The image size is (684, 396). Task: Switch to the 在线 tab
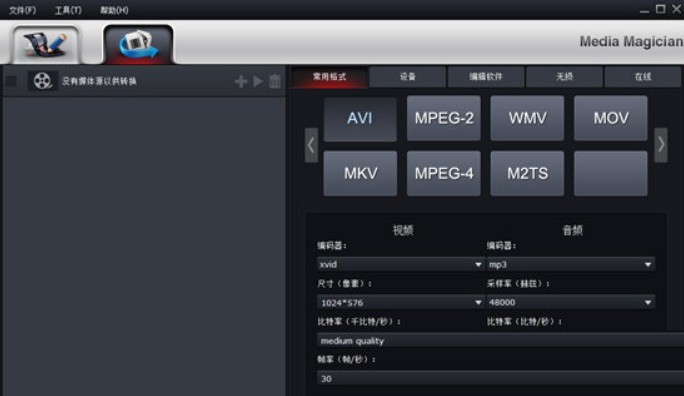coord(643,77)
